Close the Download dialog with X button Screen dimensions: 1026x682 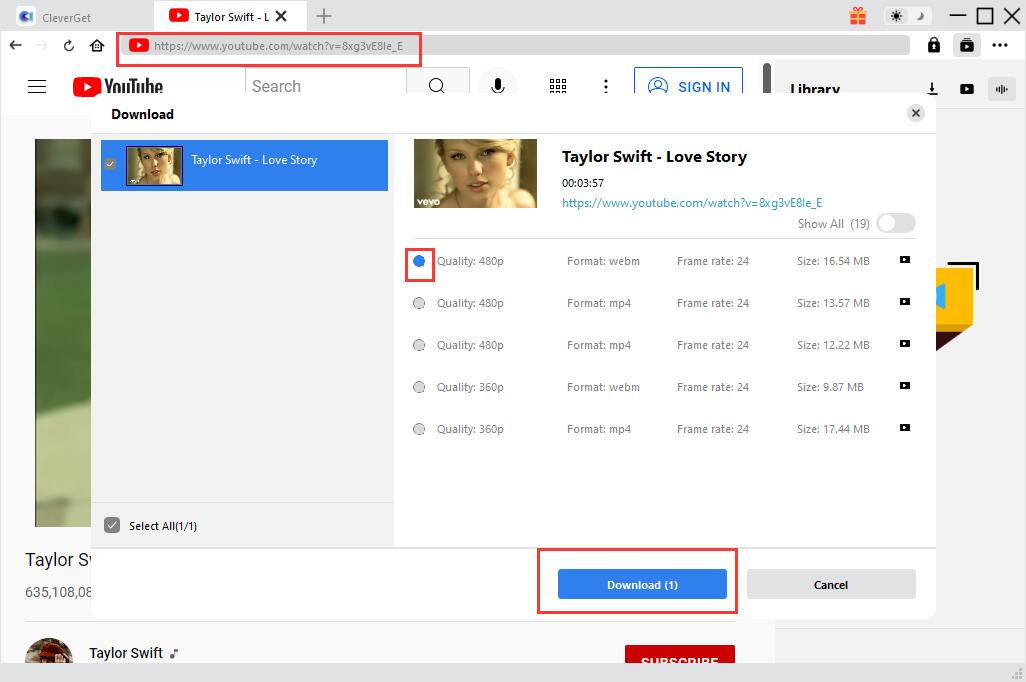tap(915, 113)
